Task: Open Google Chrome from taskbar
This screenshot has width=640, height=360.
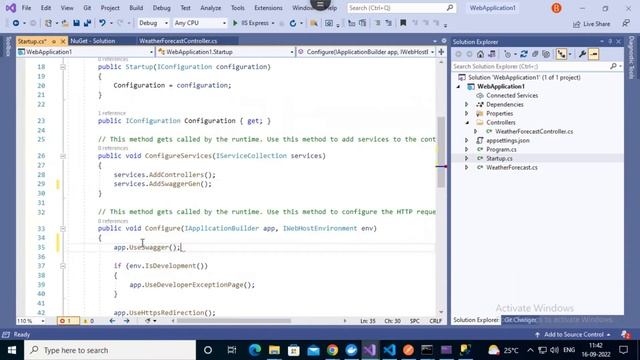Action: pos(332,350)
